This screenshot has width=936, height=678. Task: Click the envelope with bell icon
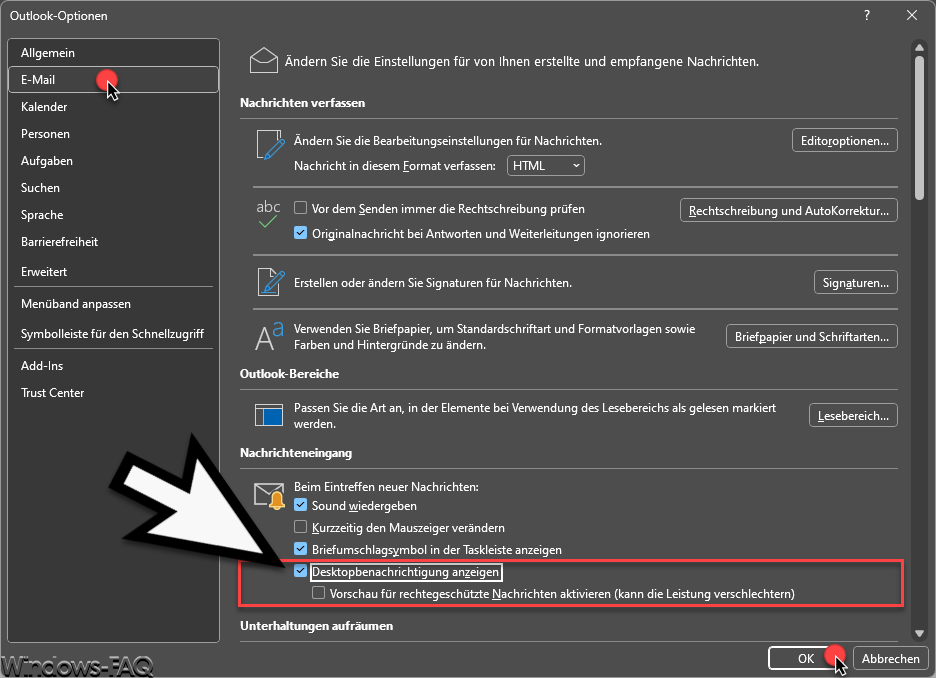click(x=269, y=496)
